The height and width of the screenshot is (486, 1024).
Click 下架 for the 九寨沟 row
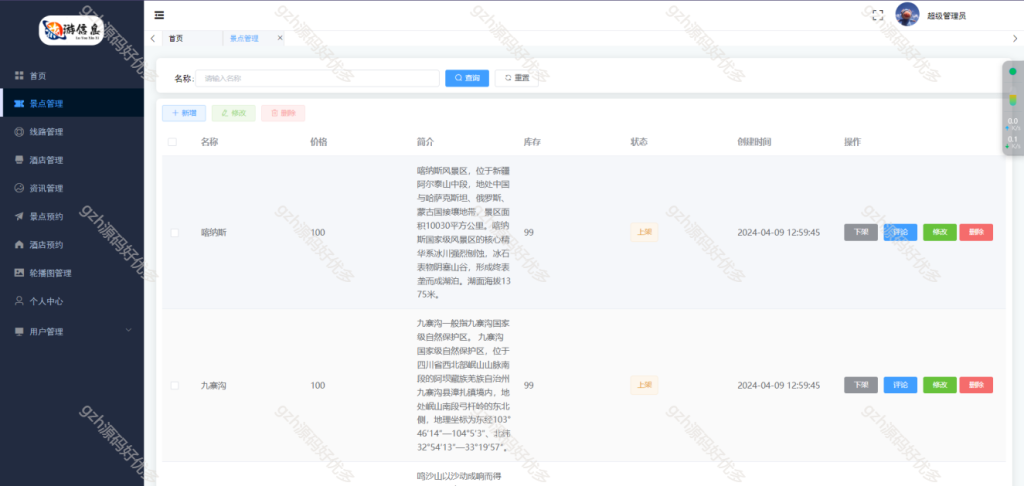tap(861, 385)
